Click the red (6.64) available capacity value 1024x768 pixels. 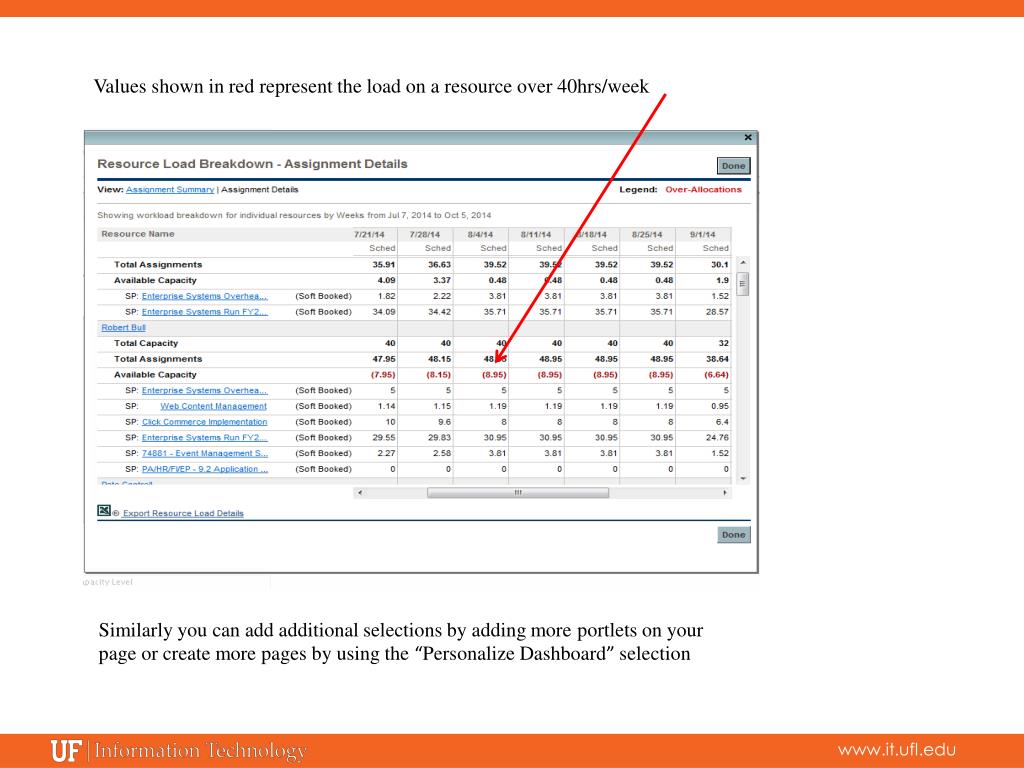(716, 375)
